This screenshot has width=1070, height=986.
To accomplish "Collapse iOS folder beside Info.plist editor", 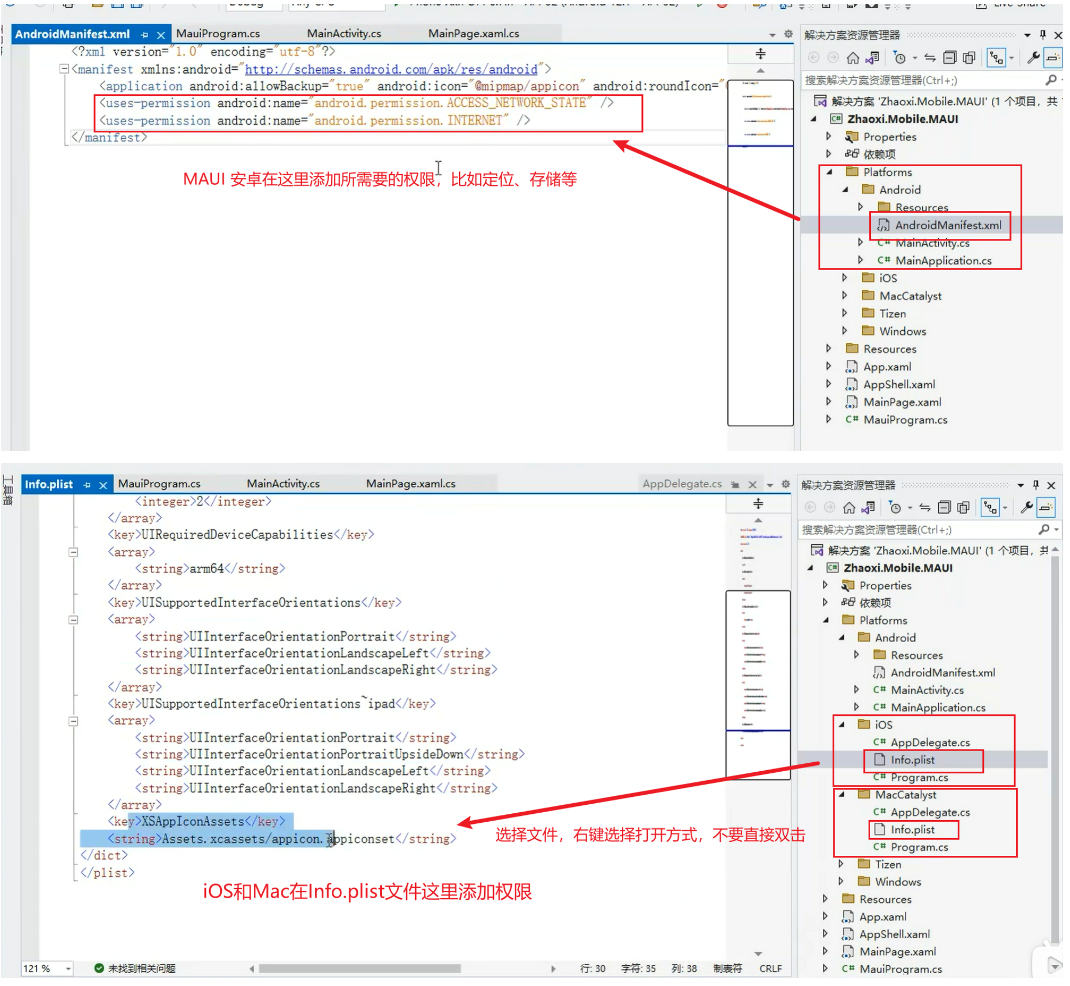I will tap(841, 725).
